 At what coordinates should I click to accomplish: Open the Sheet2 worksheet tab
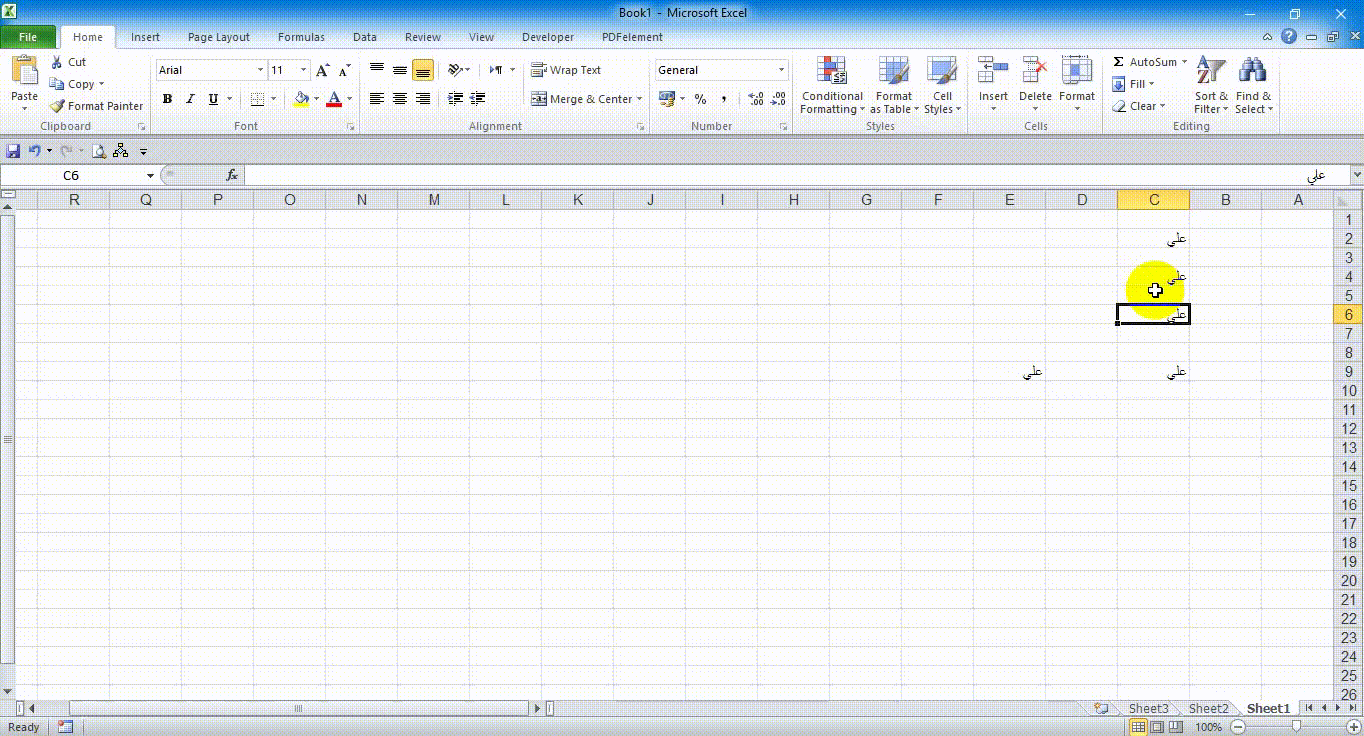1208,708
